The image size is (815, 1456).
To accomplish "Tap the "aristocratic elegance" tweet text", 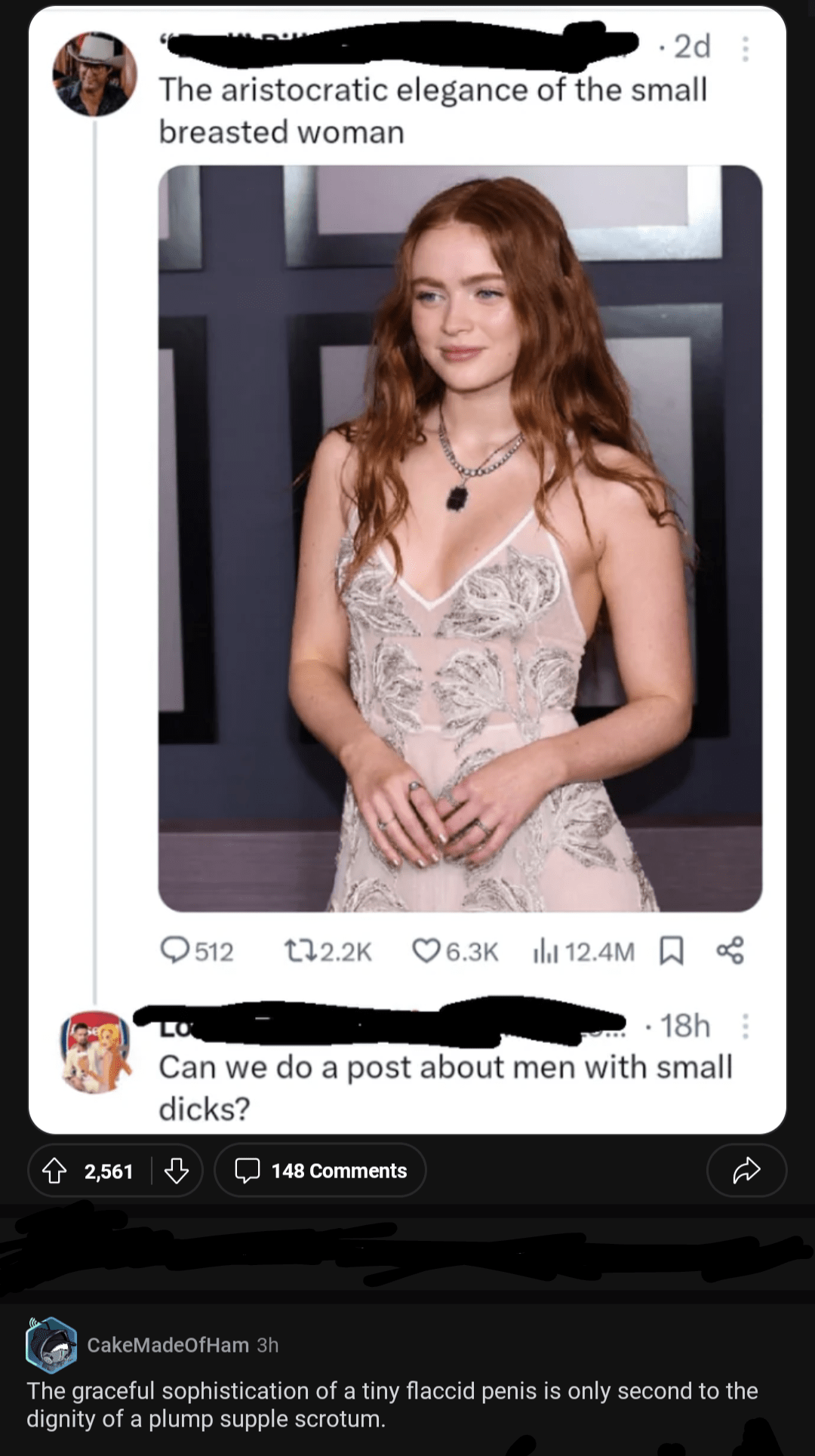I will pyautogui.click(x=432, y=110).
